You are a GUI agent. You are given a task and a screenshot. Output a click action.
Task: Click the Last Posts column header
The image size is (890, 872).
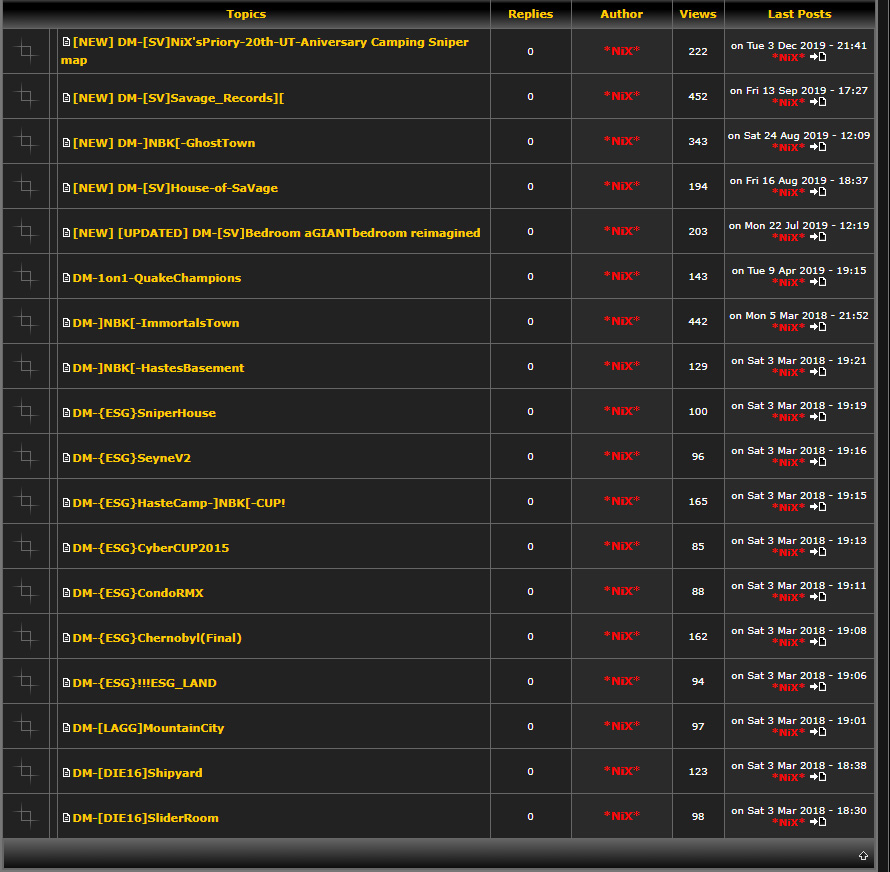pos(799,14)
